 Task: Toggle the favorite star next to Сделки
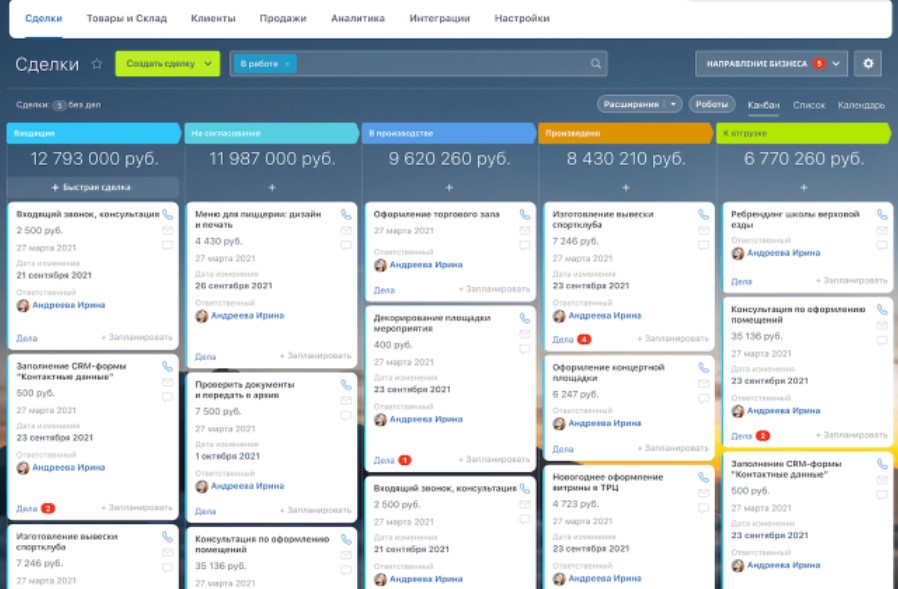pyautogui.click(x=97, y=64)
